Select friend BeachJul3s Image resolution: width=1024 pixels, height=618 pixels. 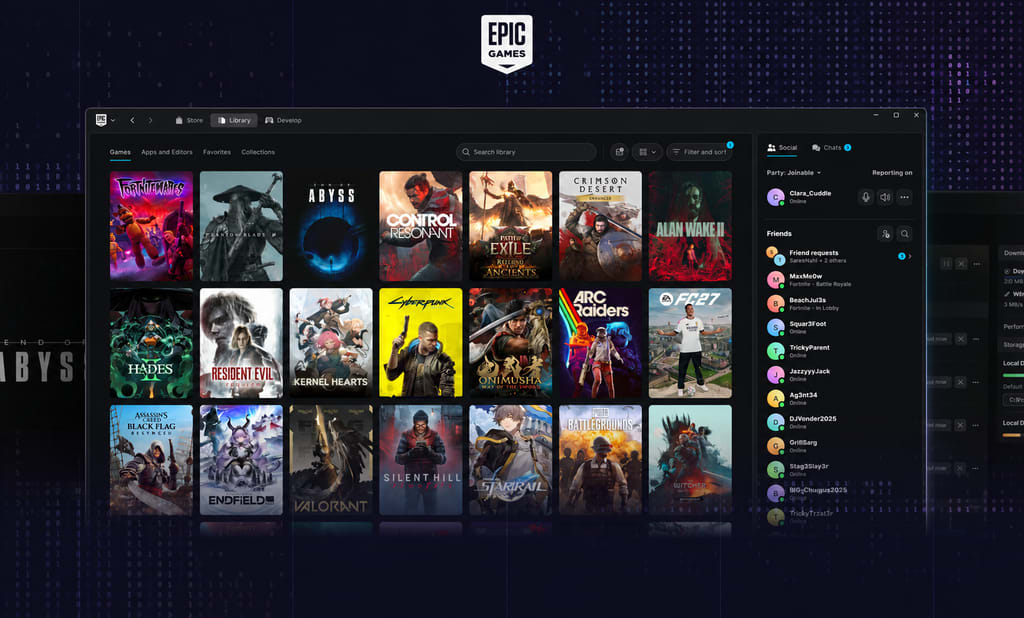[839, 304]
